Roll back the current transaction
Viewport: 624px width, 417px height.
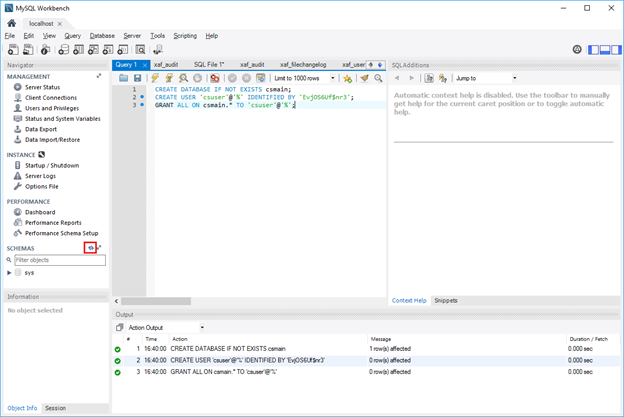tap(246, 78)
